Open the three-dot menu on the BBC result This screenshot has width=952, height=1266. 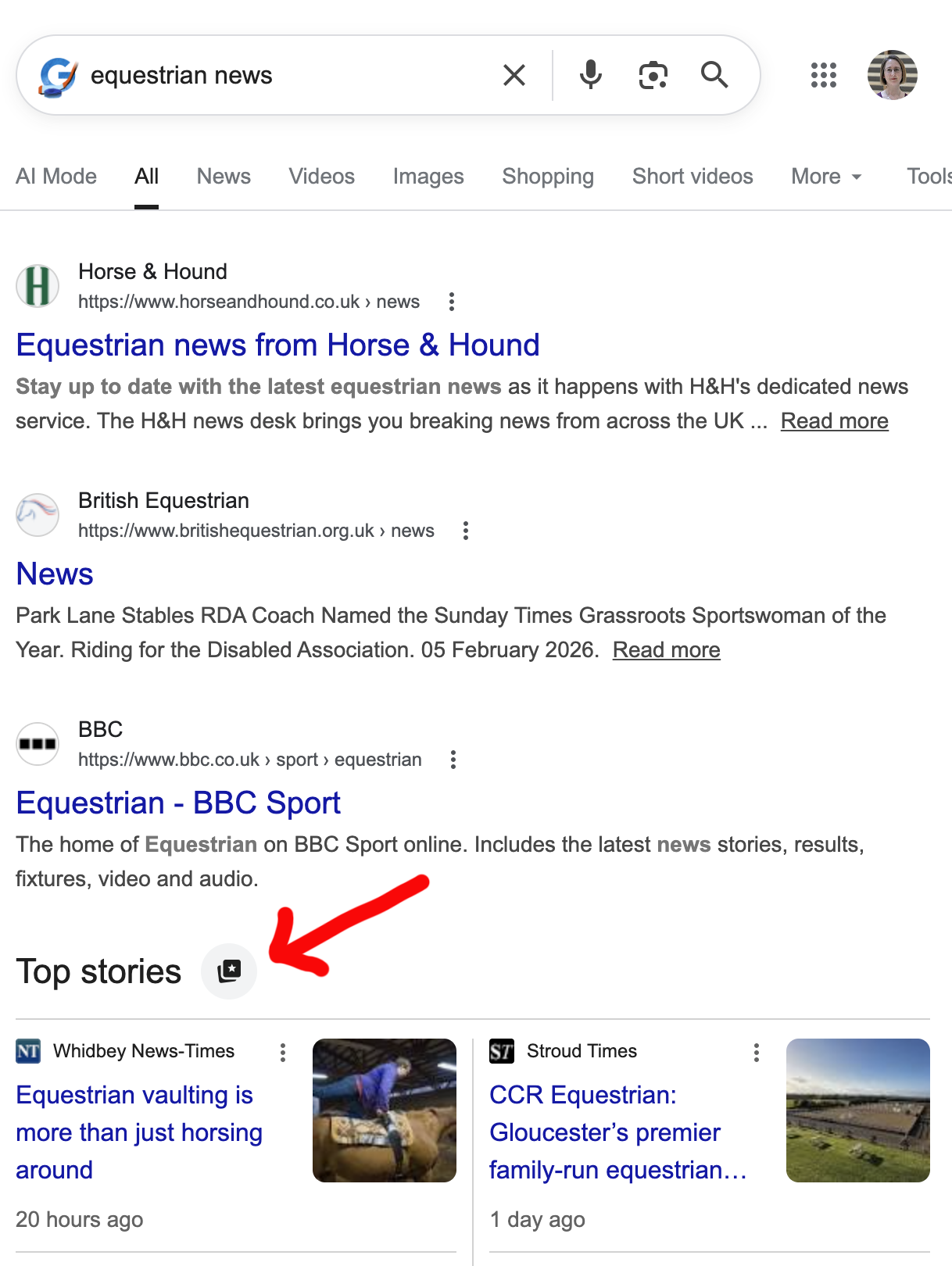[x=453, y=759]
